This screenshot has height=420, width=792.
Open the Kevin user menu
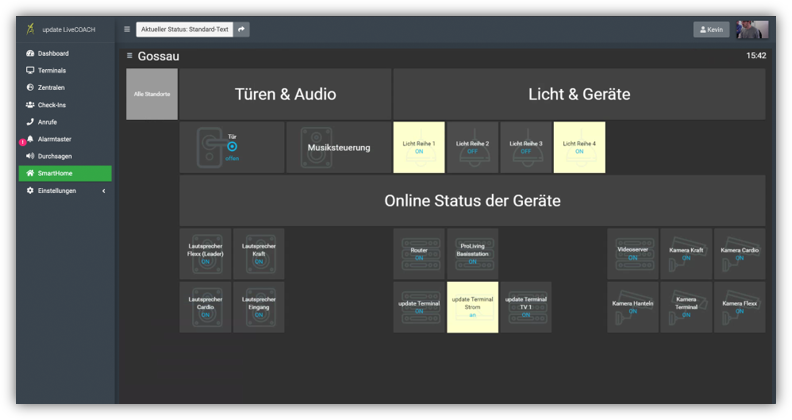(x=711, y=30)
